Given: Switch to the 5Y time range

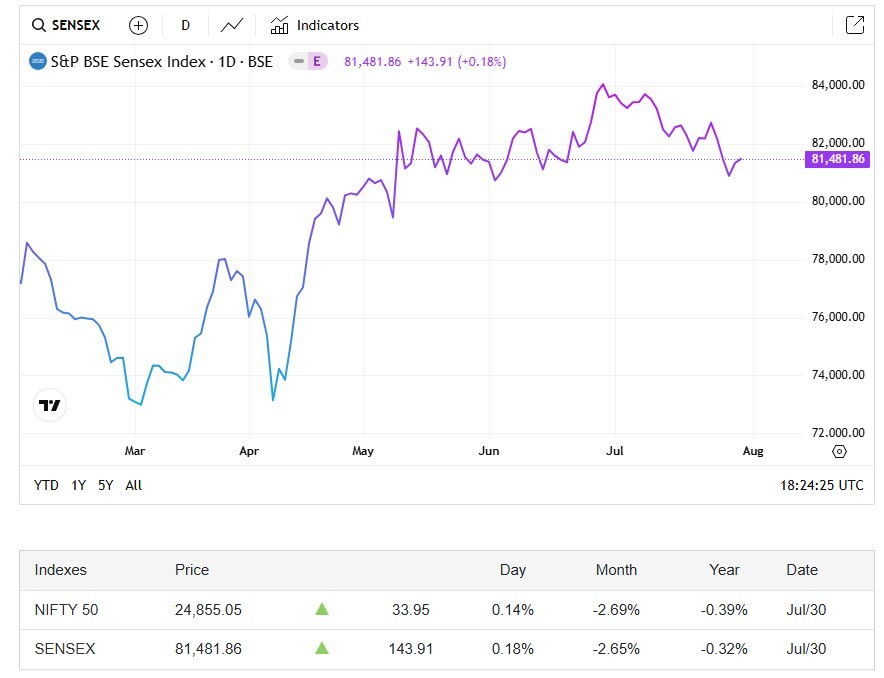Looking at the screenshot, I should click(105, 485).
